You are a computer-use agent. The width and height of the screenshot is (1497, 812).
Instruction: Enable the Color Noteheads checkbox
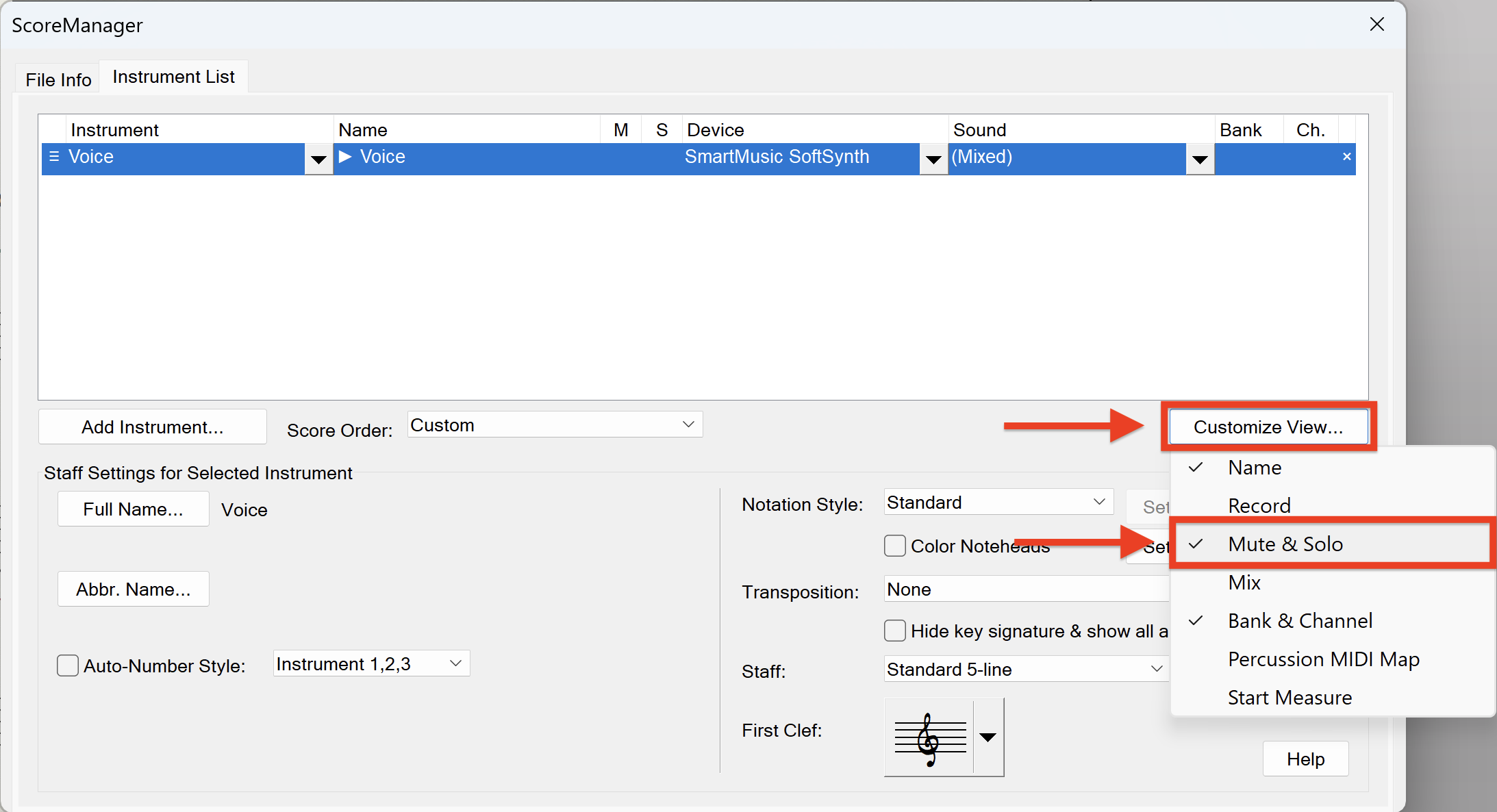click(894, 546)
